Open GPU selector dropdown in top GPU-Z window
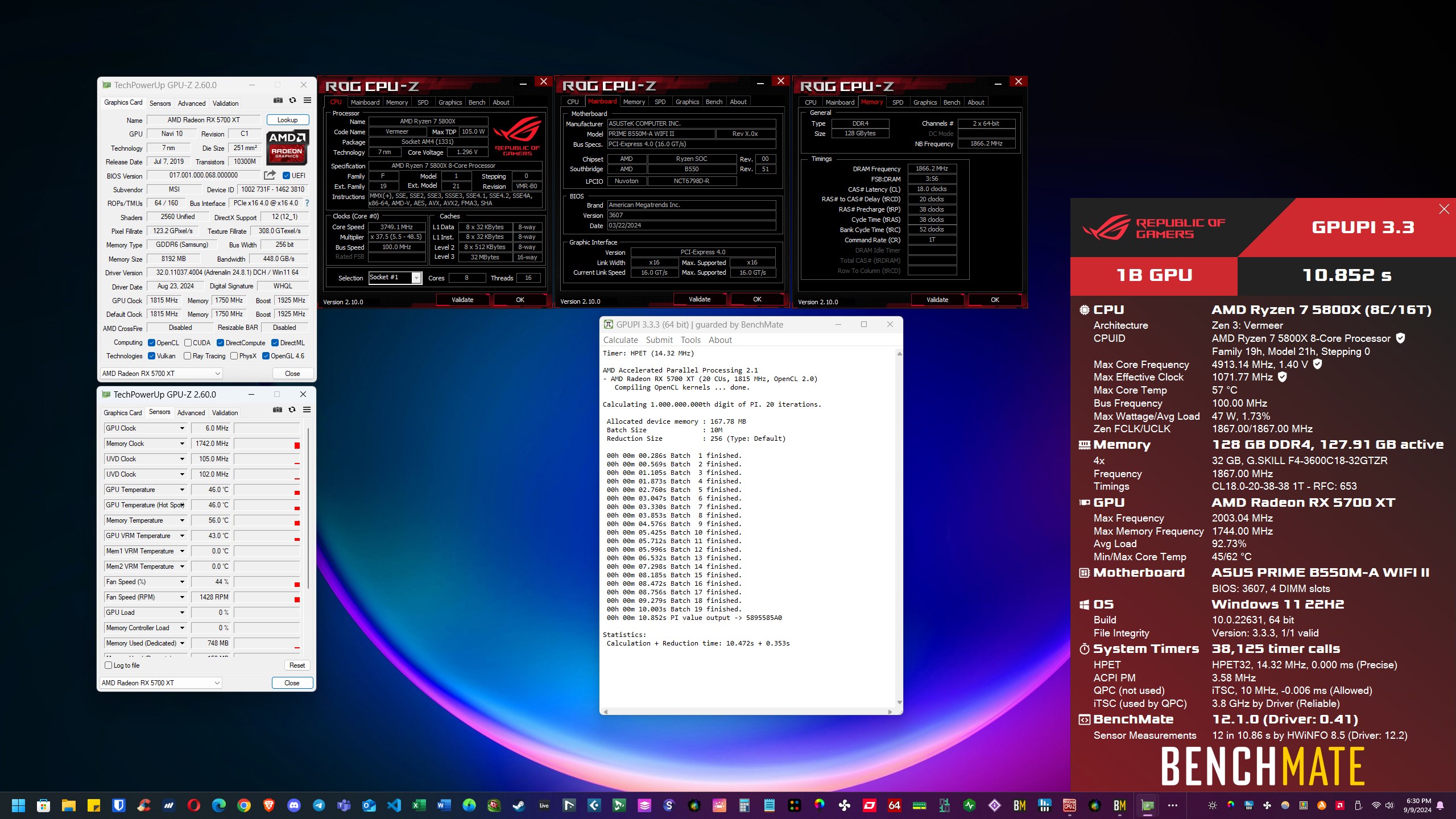The width and height of the screenshot is (1456, 819). [162, 374]
